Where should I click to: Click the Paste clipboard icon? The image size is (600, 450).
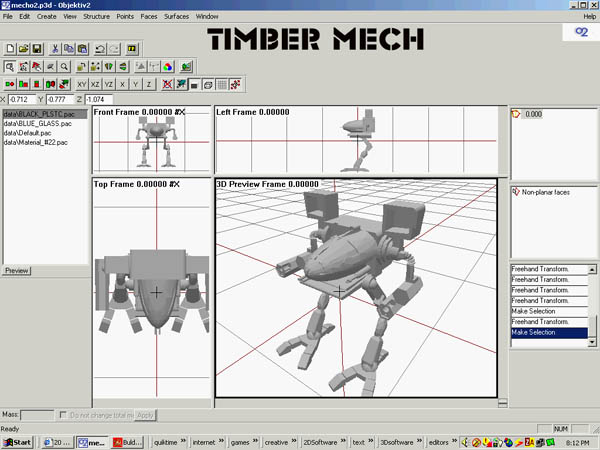point(82,49)
